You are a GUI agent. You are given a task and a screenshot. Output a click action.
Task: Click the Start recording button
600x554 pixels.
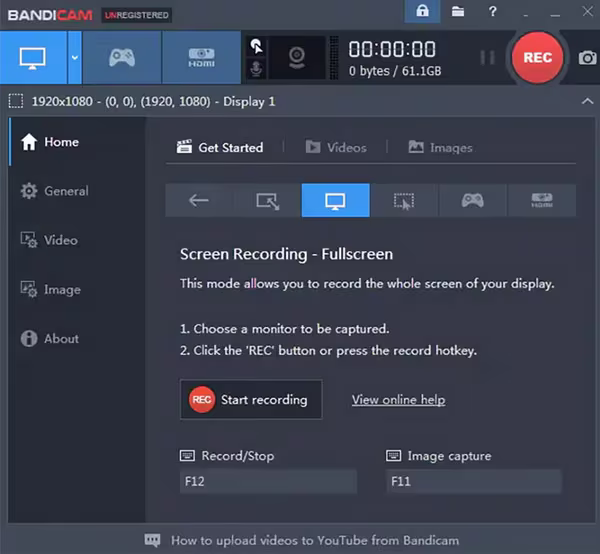point(251,399)
